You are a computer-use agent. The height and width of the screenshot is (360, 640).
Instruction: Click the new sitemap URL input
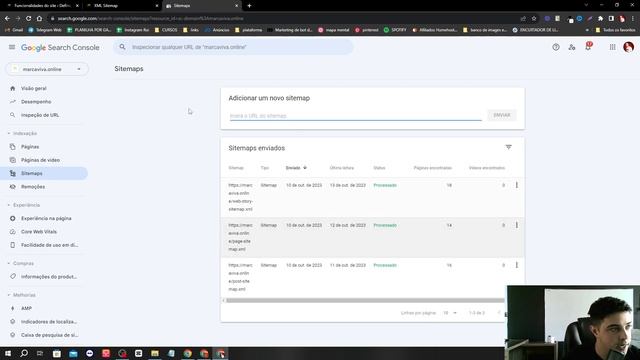click(355, 116)
